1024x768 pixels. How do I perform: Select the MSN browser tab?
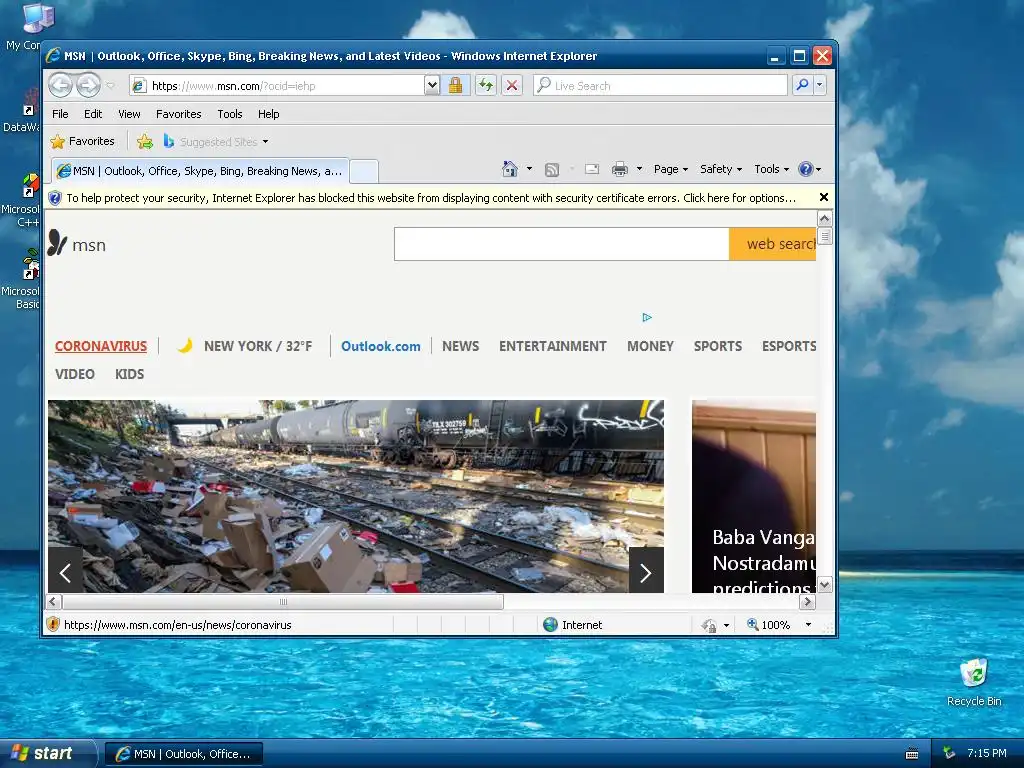[x=199, y=171]
